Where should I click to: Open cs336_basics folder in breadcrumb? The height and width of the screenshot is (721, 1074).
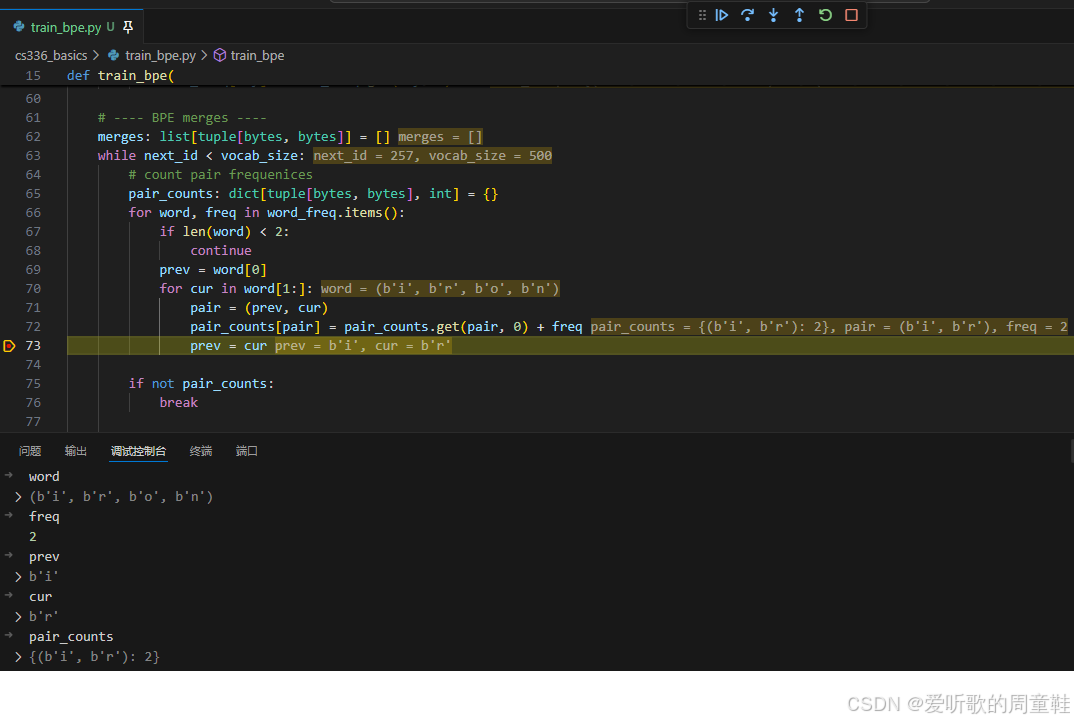(51, 55)
